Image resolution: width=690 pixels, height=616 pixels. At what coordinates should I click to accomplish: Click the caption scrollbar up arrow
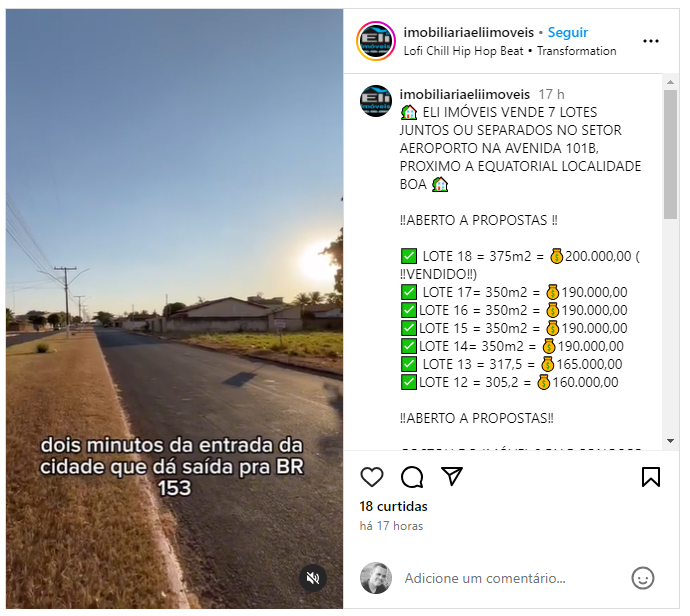point(672,82)
